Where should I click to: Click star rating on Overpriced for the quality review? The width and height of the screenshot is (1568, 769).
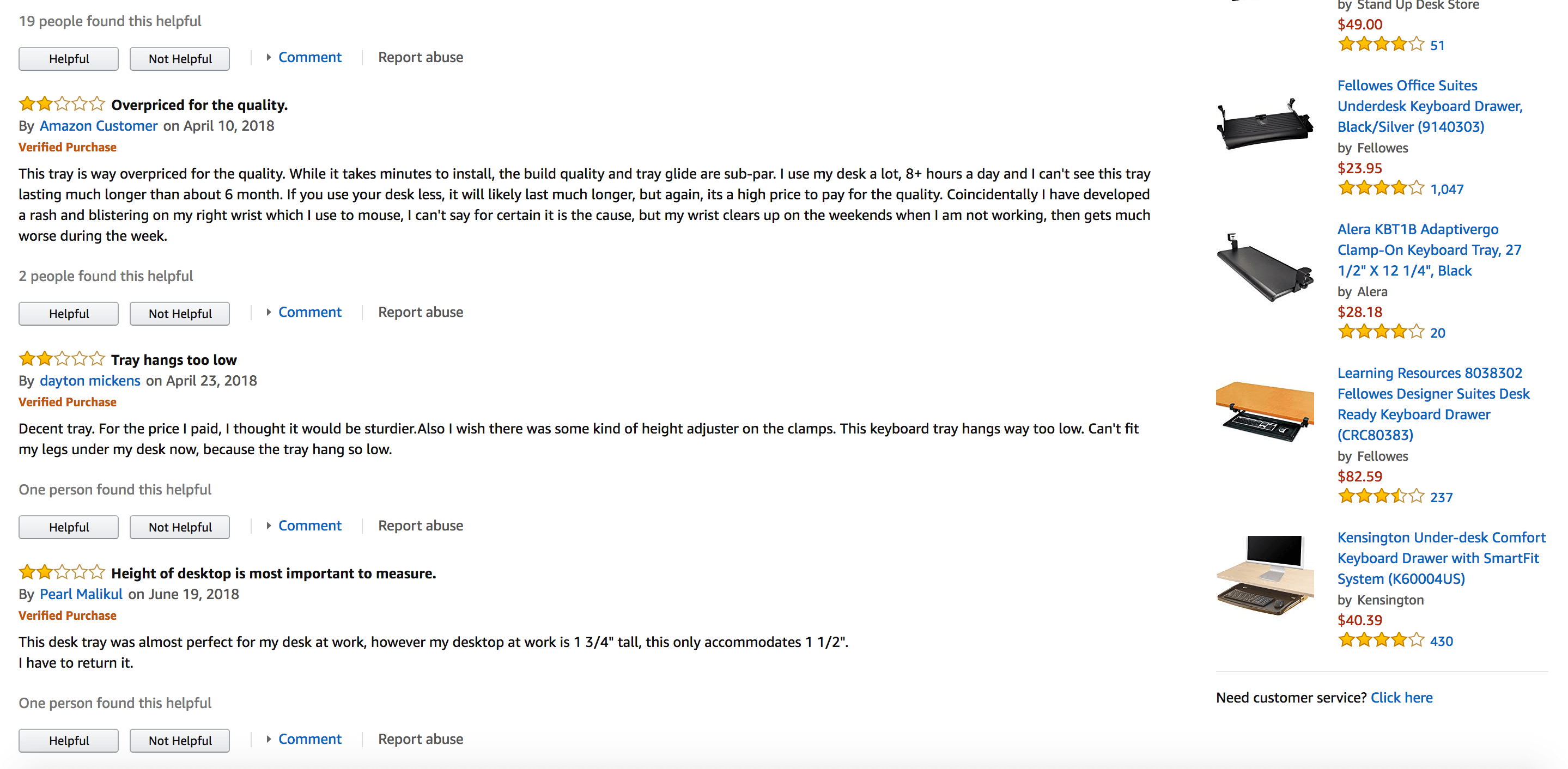tap(62, 105)
